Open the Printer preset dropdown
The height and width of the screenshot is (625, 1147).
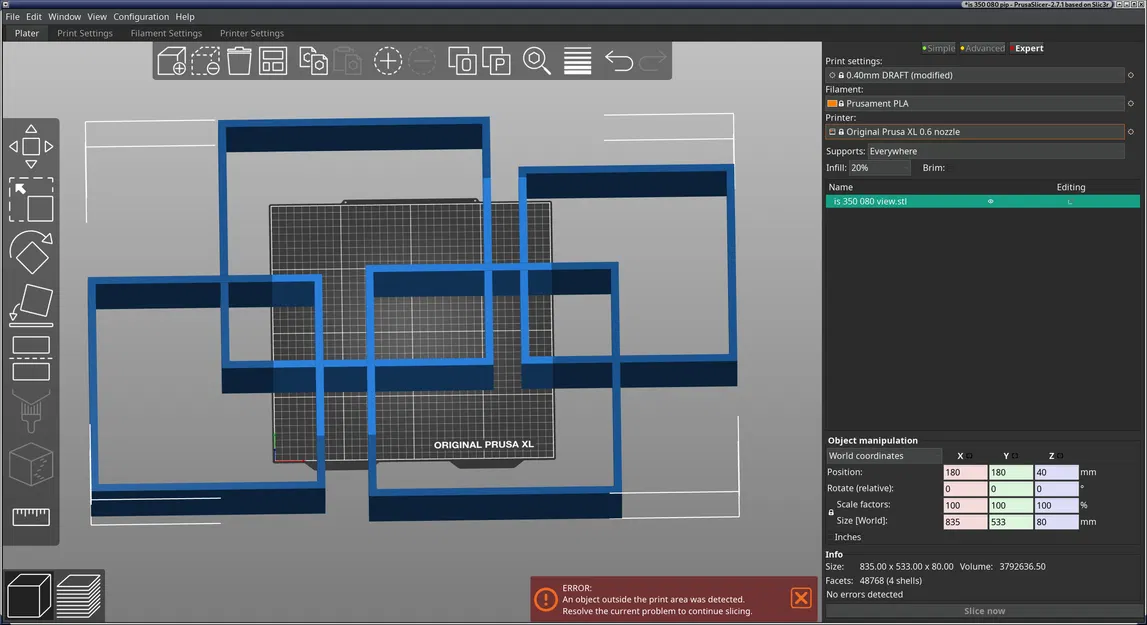pos(974,132)
